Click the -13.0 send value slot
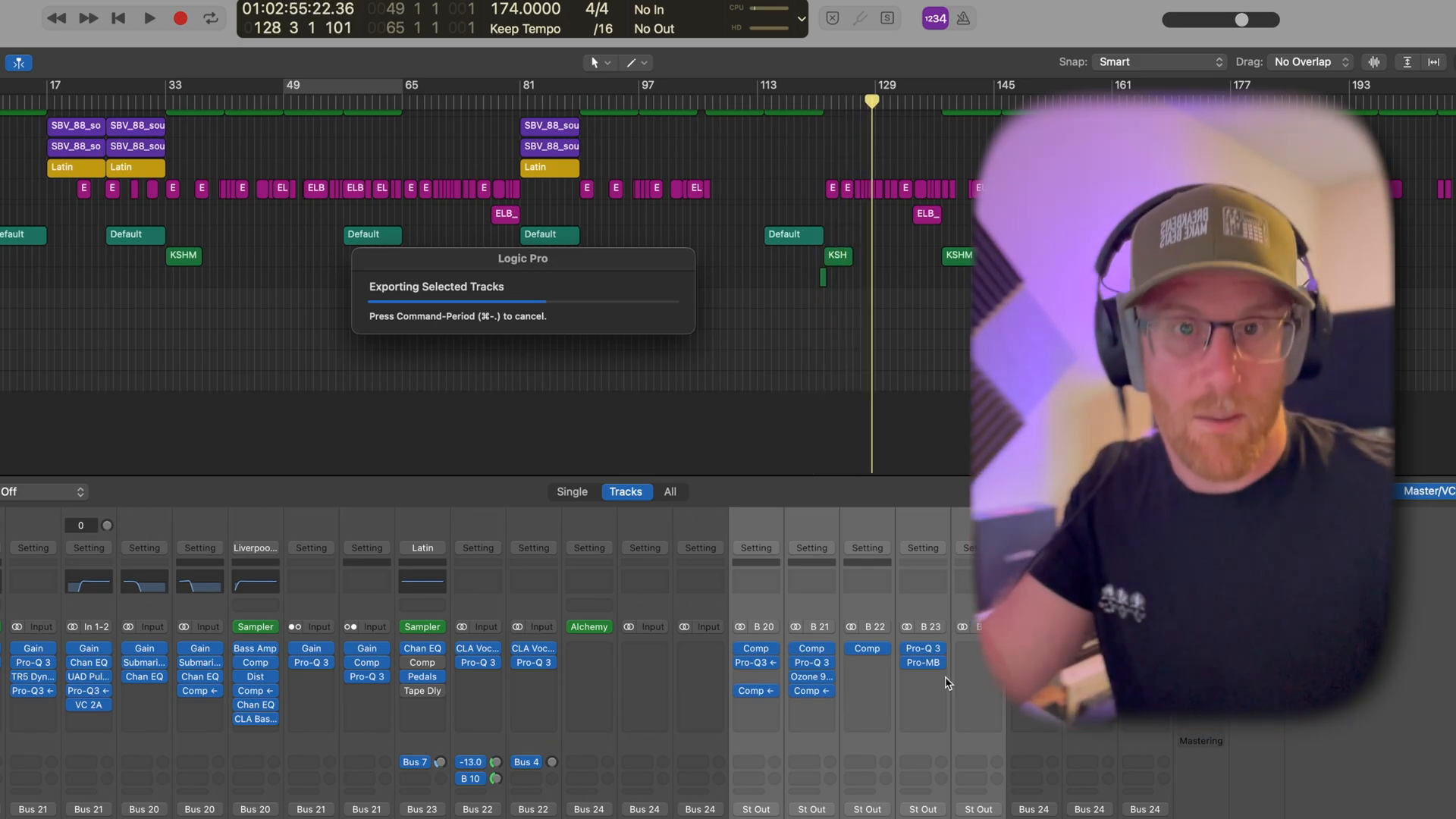Image resolution: width=1456 pixels, height=819 pixels. tap(470, 762)
